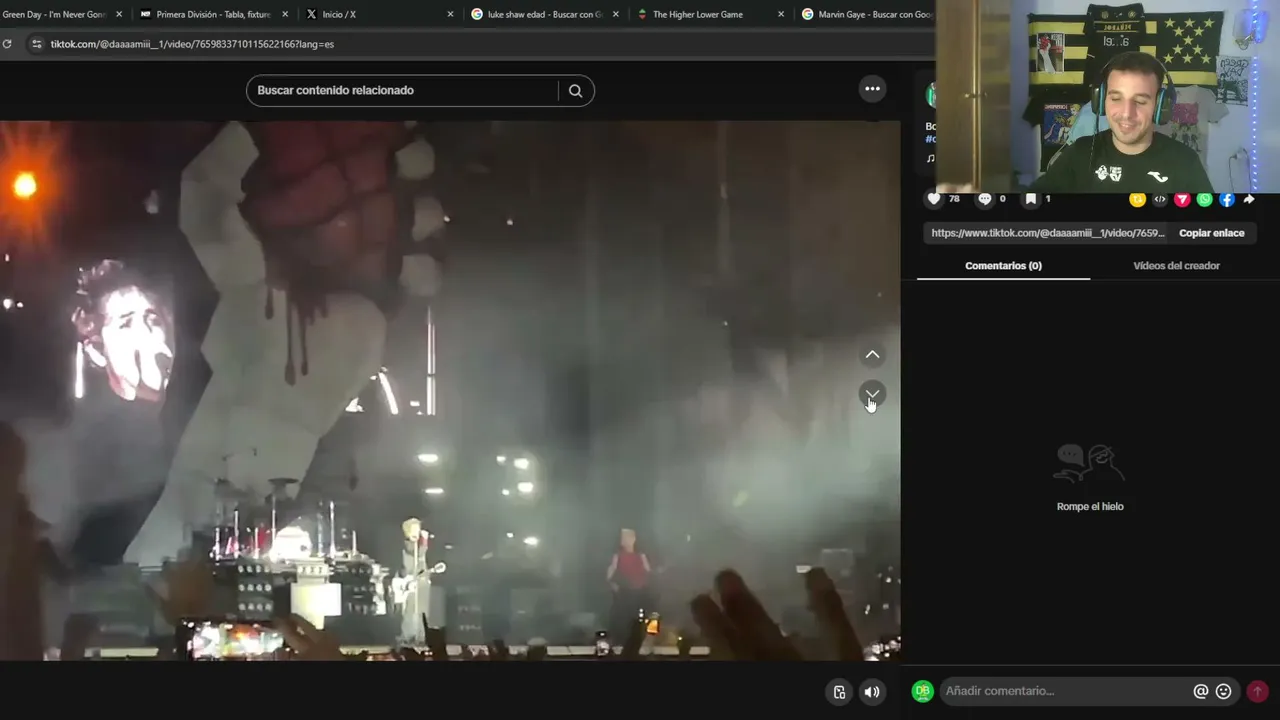Screen dimensions: 1280x720
Task: Switch to the Vídeos del creador tab
Action: [x=1176, y=266]
